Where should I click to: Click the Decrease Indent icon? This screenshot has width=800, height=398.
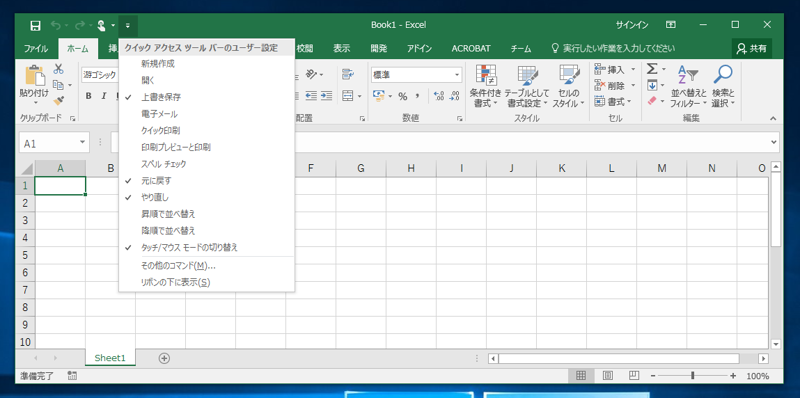[x=311, y=95]
